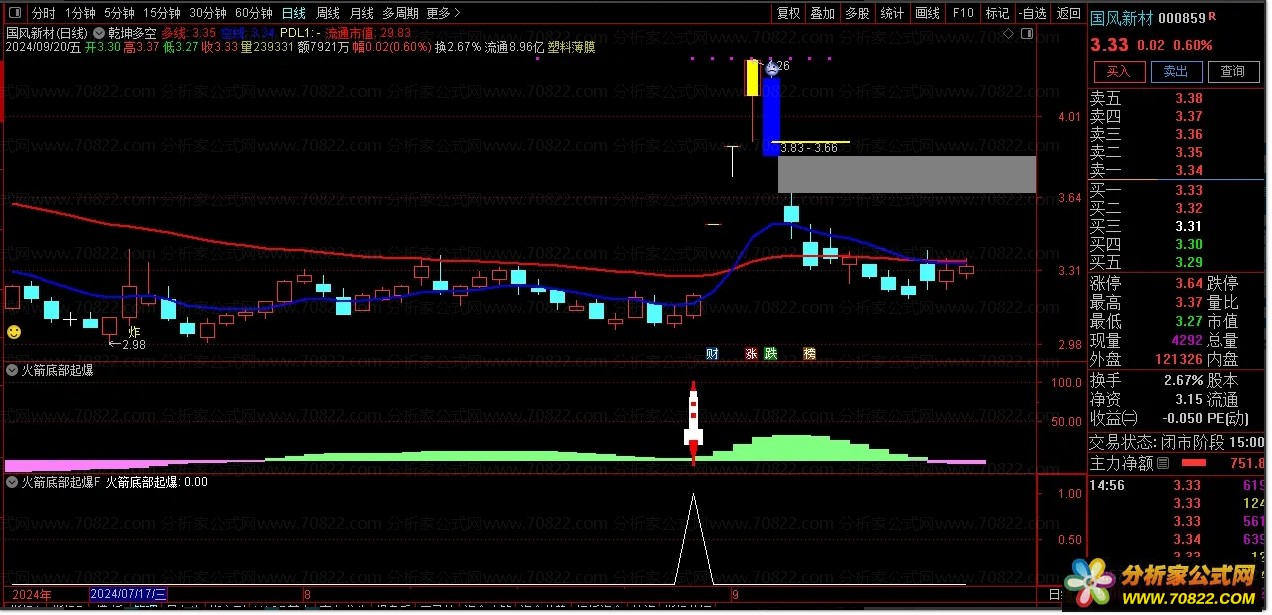This screenshot has width=1272, height=615.
Task: Activate the 画线 drawing tool
Action: [x=928, y=14]
